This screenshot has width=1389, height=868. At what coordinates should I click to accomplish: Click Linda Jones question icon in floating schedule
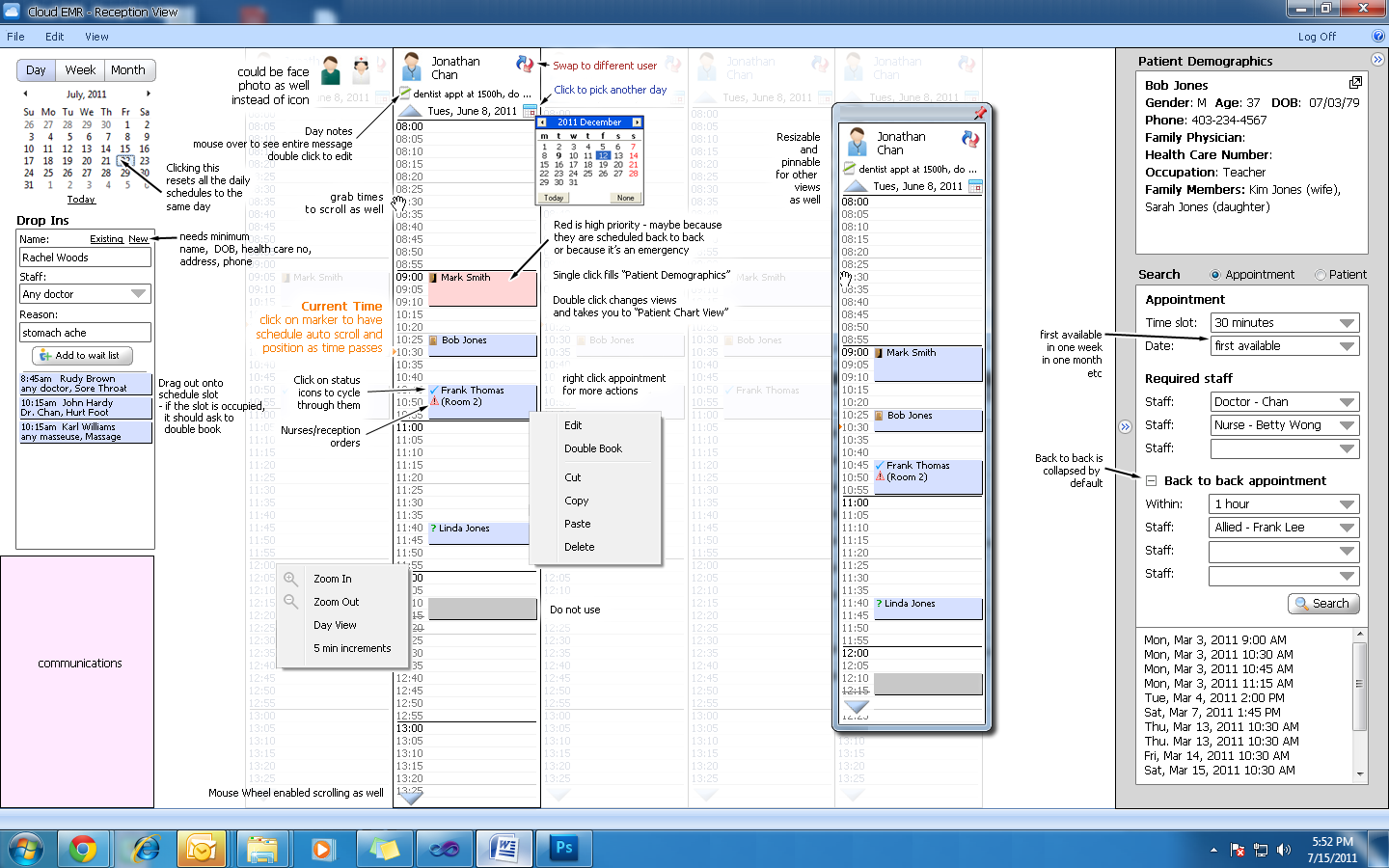[879, 604]
